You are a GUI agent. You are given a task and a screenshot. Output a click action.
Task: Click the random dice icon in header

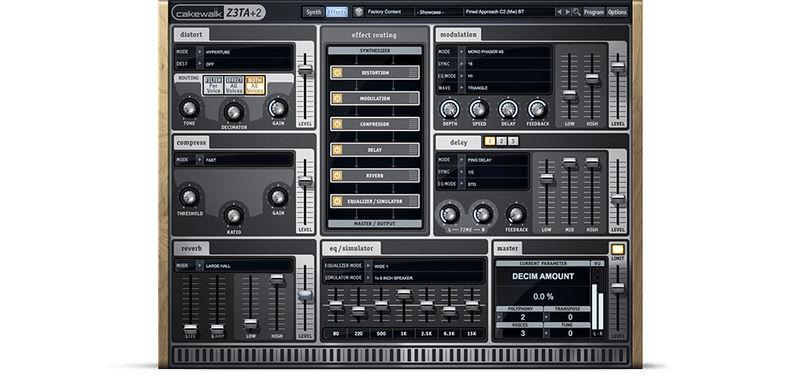tap(359, 12)
